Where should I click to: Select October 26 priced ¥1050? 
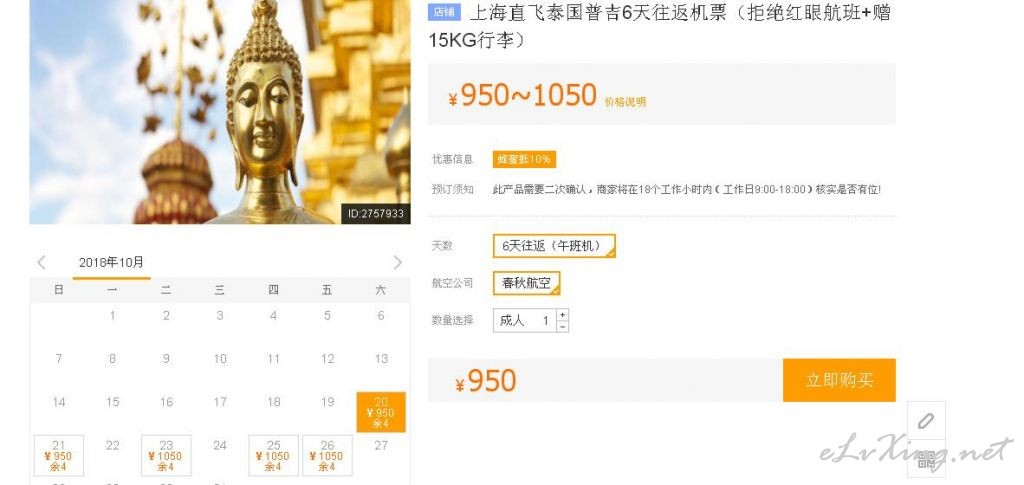327,456
